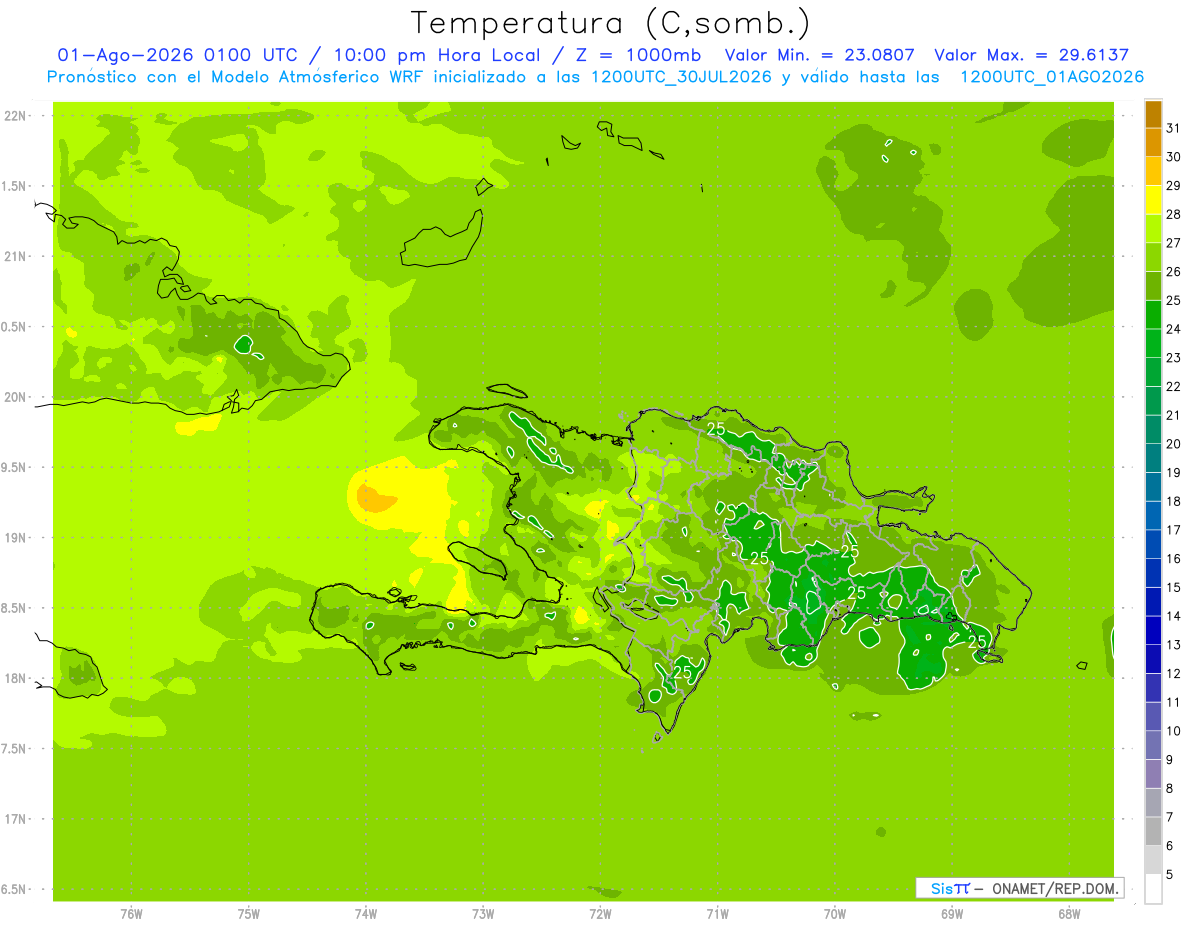1200x927 pixels.
Task: Click the '10' color scale label
Action: pos(1173,731)
